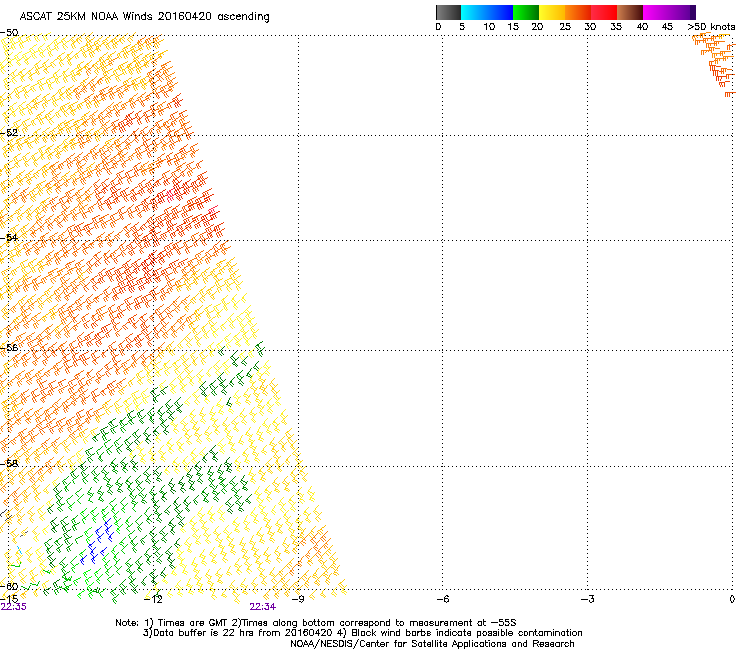Click the -3 longitude label
The width and height of the screenshot is (740, 650).
(587, 599)
